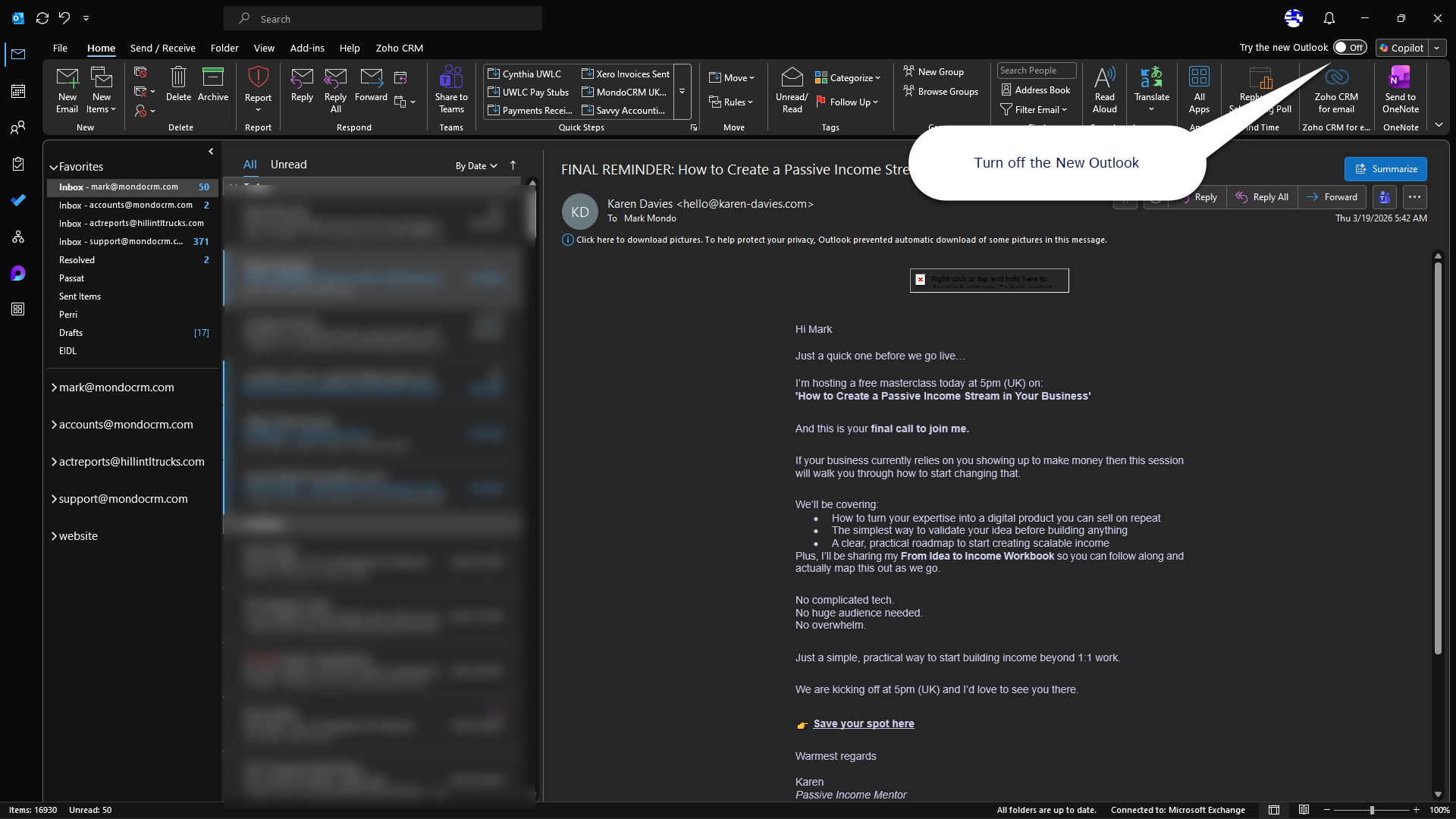Expand mark@mondocrm.com folder tree
The image size is (1456, 819).
[x=54, y=388]
